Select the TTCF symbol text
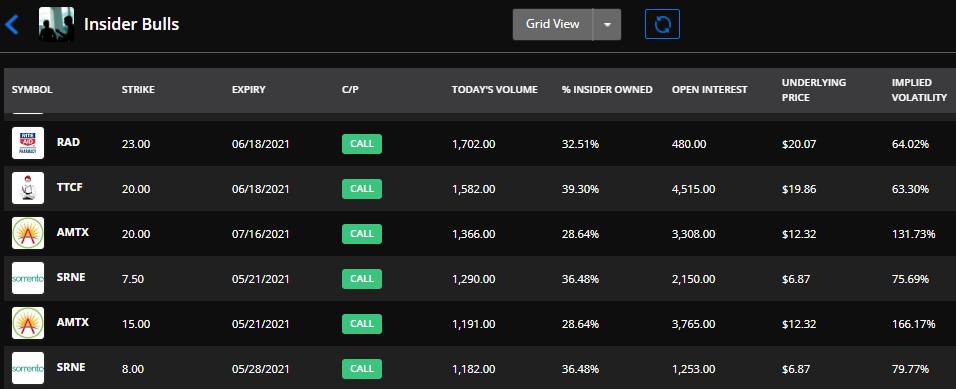956x389 pixels. point(70,187)
